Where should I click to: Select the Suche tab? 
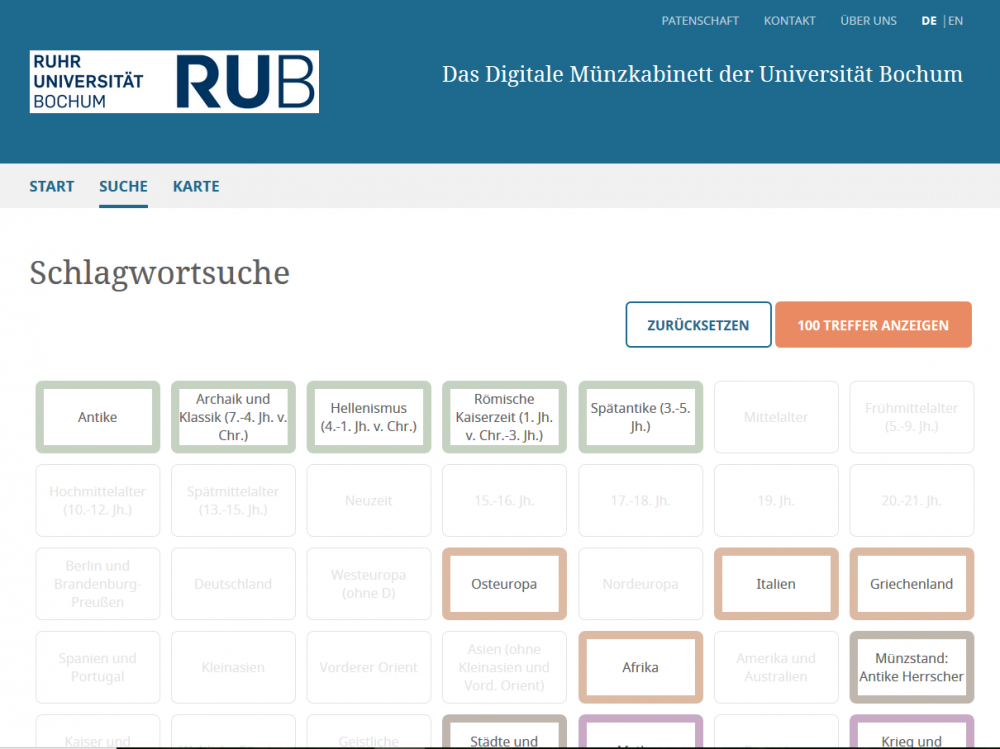(x=123, y=186)
